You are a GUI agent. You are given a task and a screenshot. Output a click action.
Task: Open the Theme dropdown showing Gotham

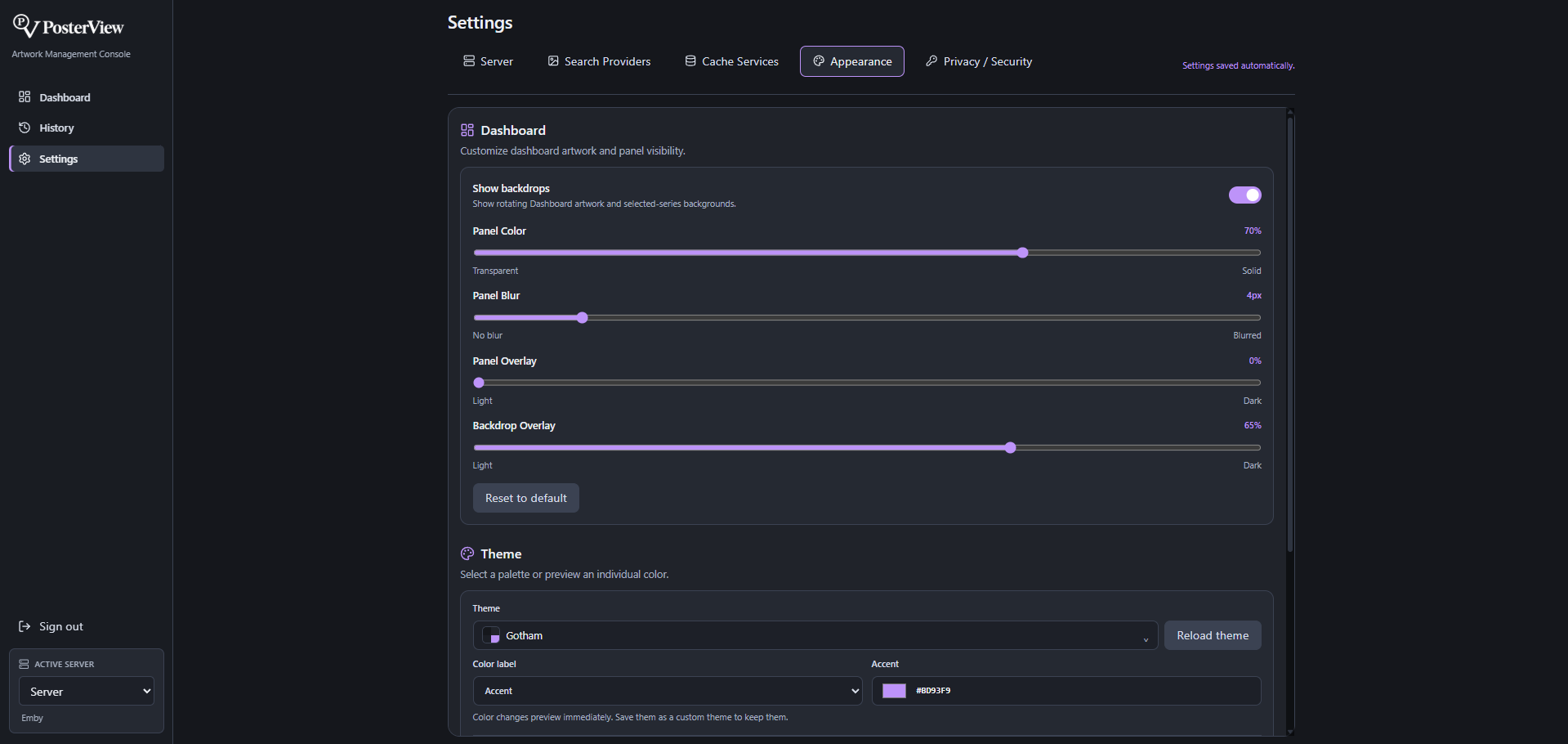click(x=815, y=635)
